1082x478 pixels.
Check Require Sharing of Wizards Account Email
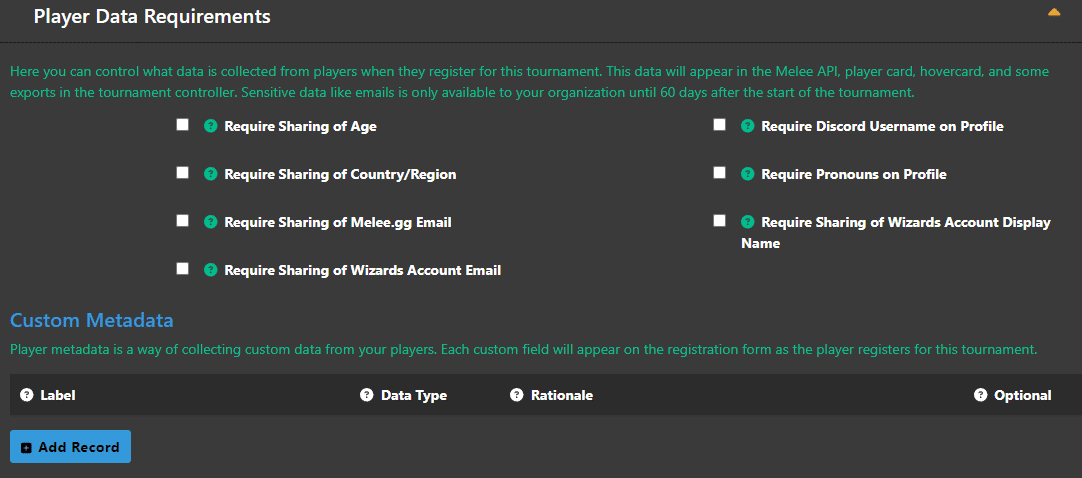pos(182,268)
